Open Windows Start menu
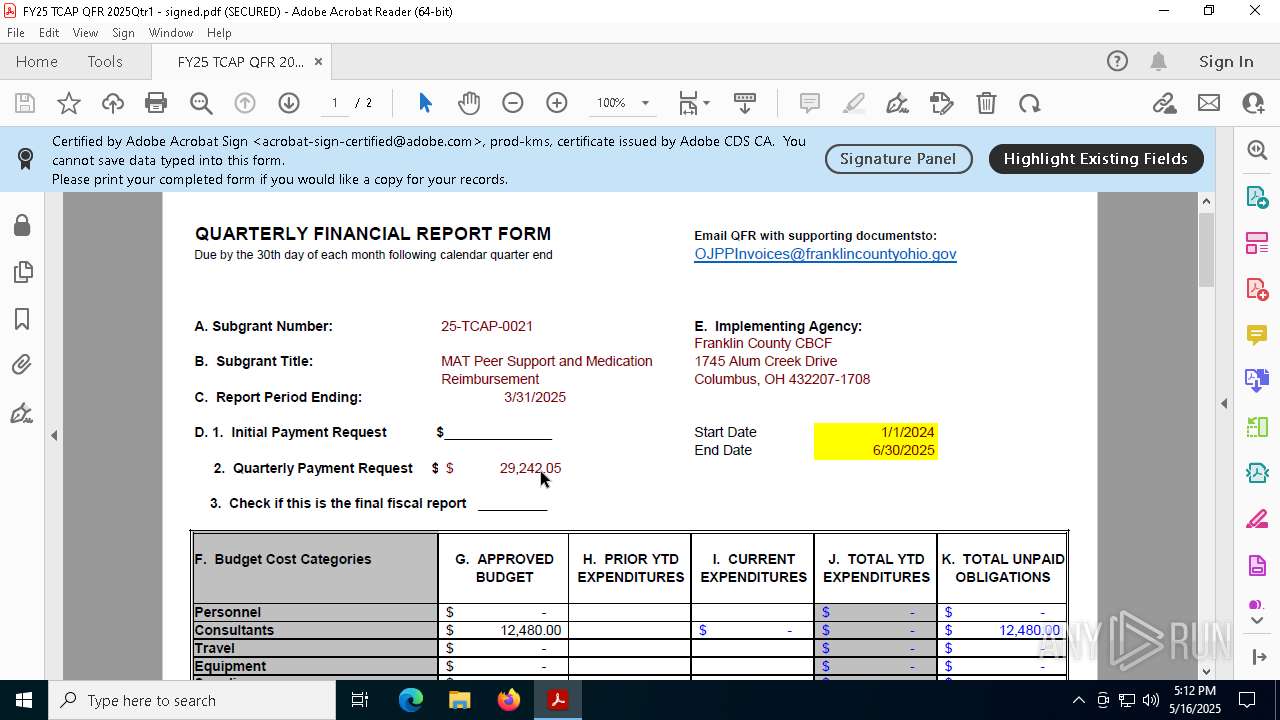The width and height of the screenshot is (1280, 720). coord(24,700)
